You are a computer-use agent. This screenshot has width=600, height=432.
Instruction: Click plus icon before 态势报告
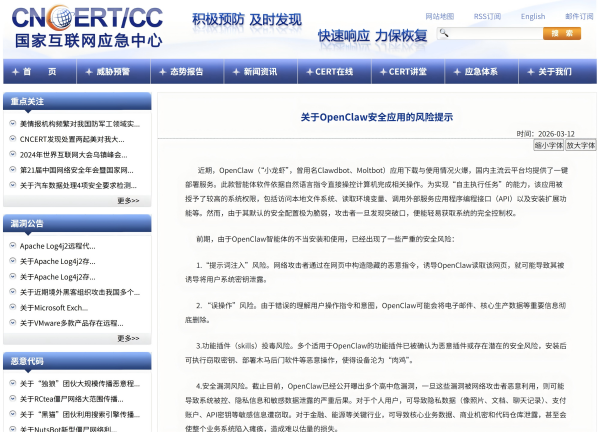tap(163, 72)
